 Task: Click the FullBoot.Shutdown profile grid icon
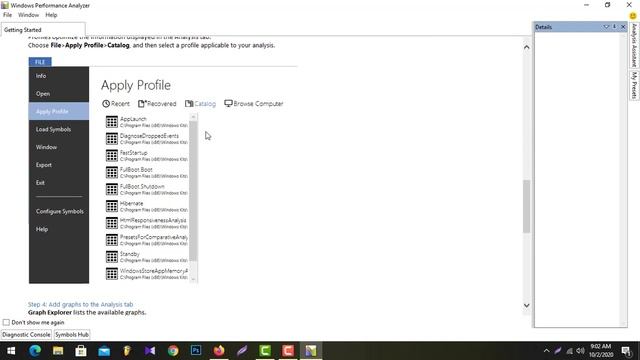coord(112,189)
